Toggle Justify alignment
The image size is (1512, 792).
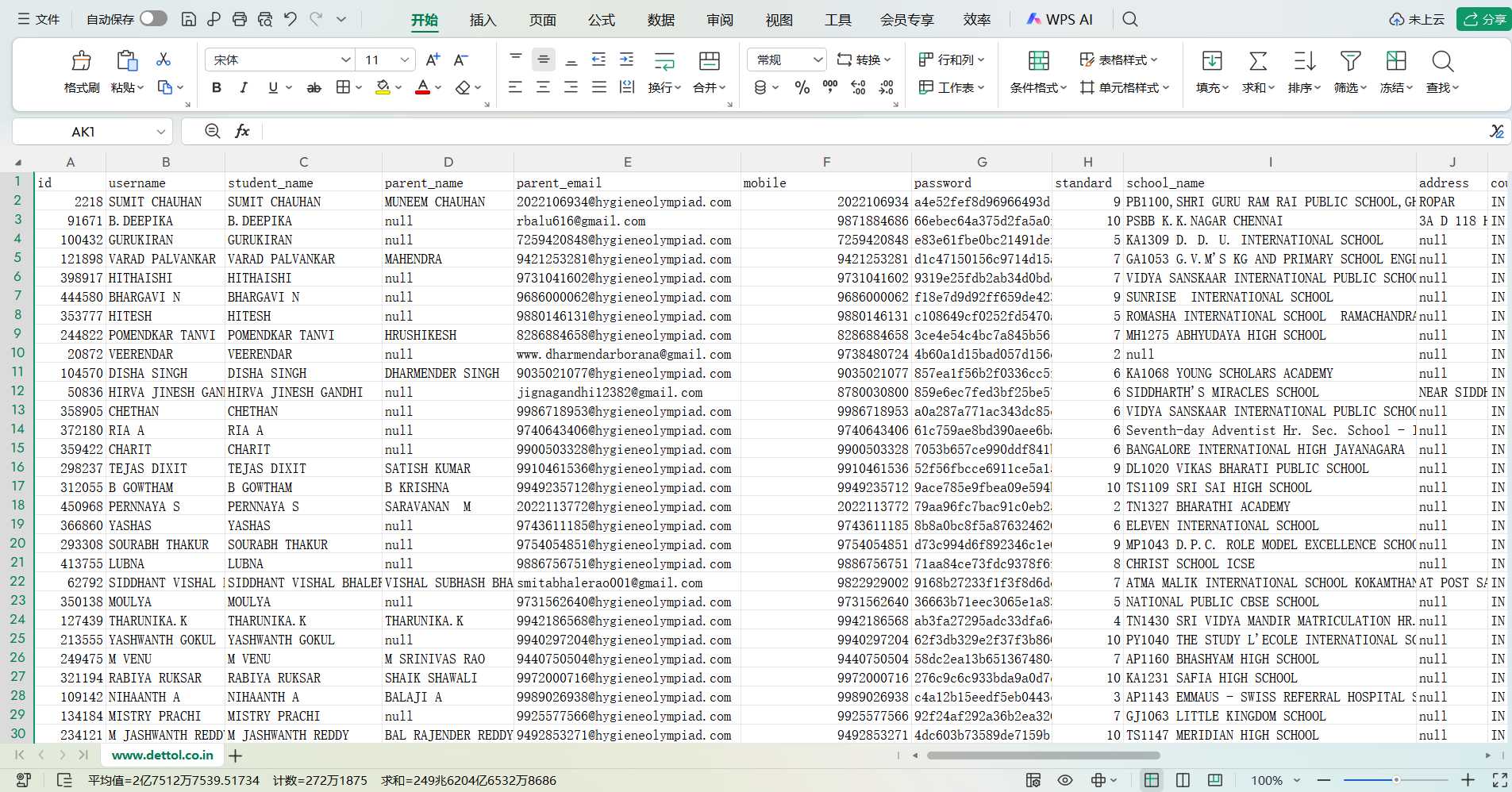598,87
